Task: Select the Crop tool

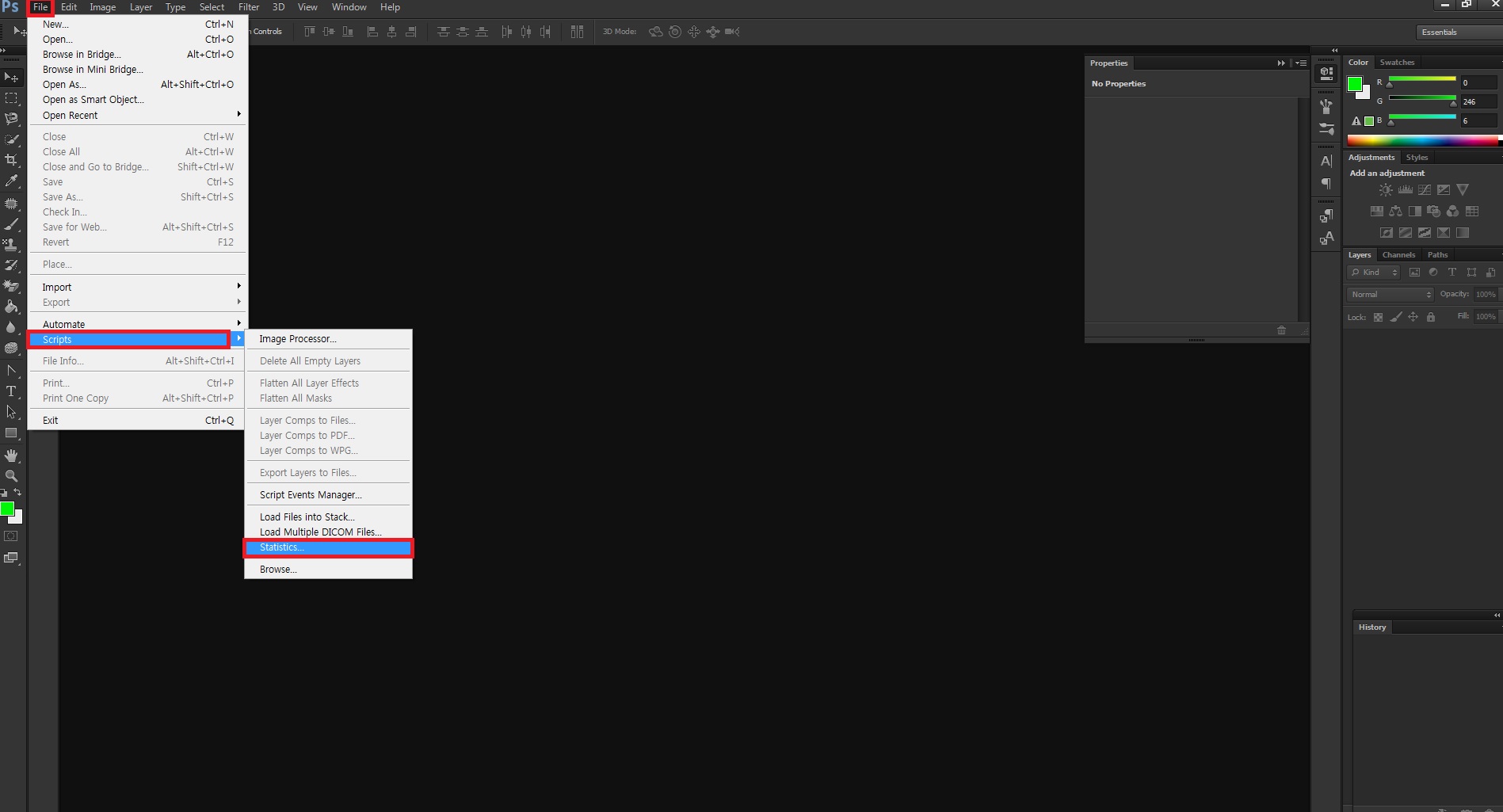Action: (11, 160)
